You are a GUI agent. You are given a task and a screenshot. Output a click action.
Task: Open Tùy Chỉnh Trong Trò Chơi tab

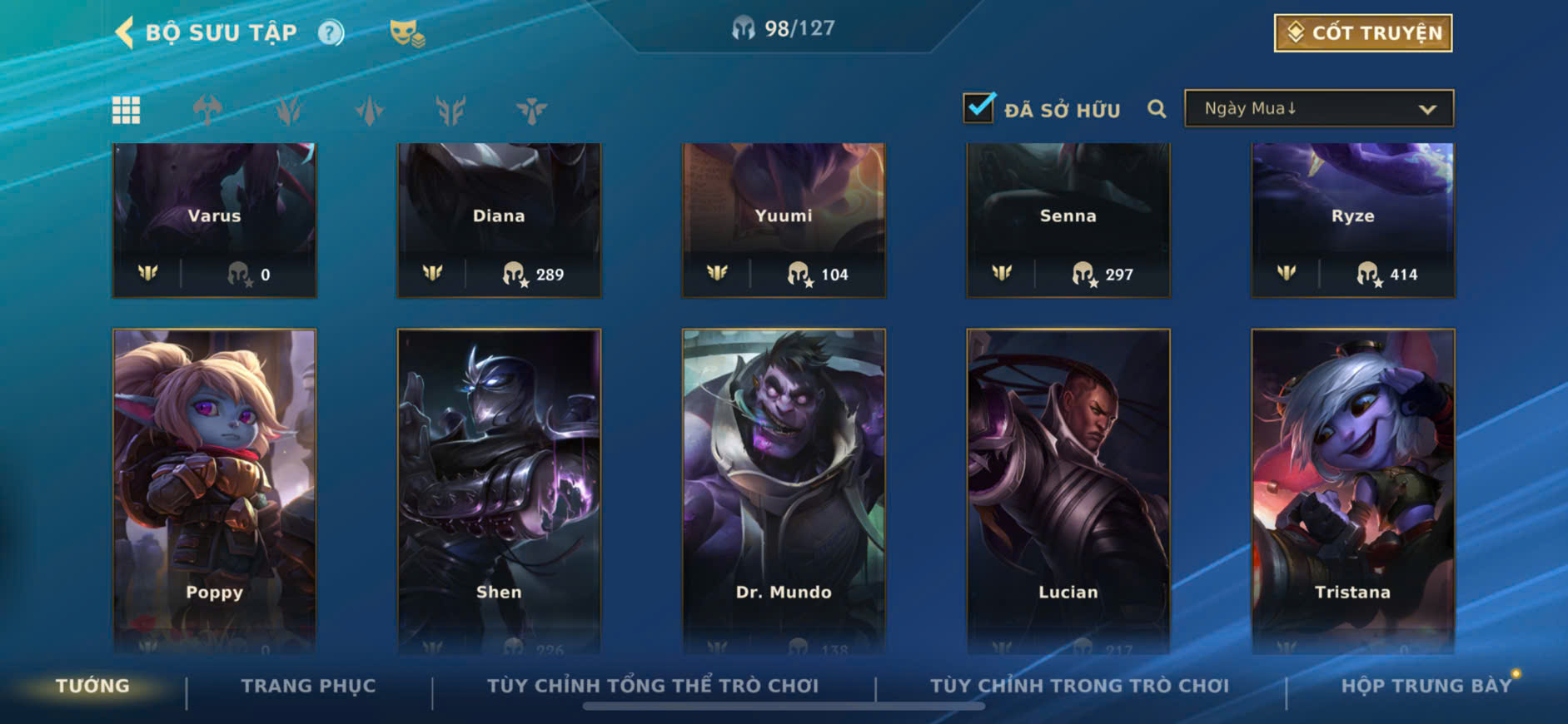coord(1079,686)
